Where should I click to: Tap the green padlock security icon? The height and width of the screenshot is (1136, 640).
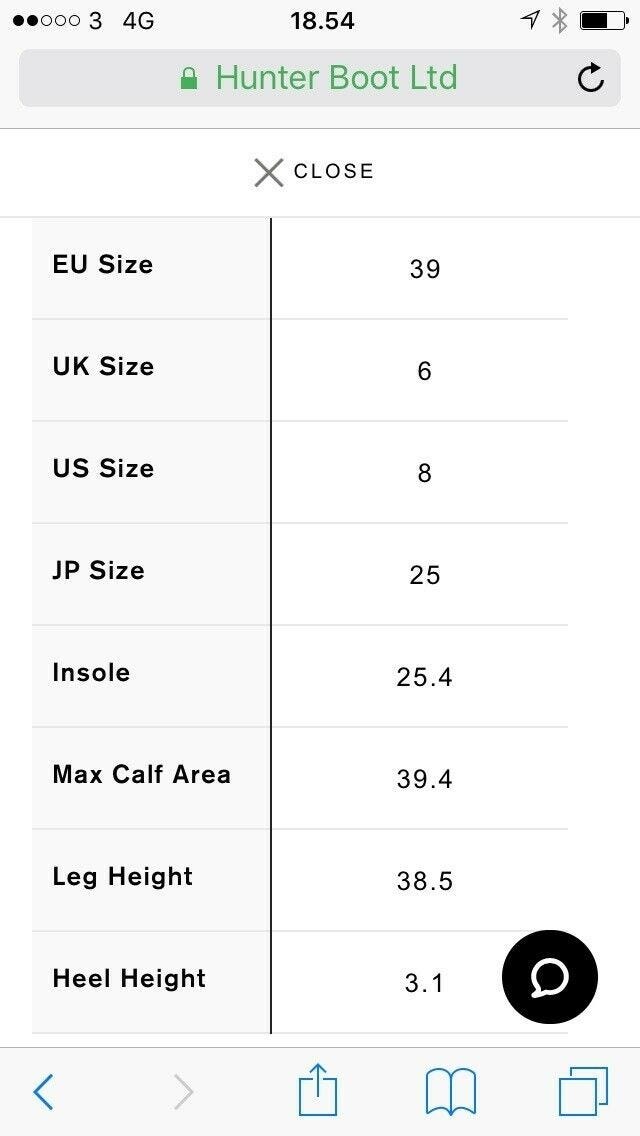(189, 79)
